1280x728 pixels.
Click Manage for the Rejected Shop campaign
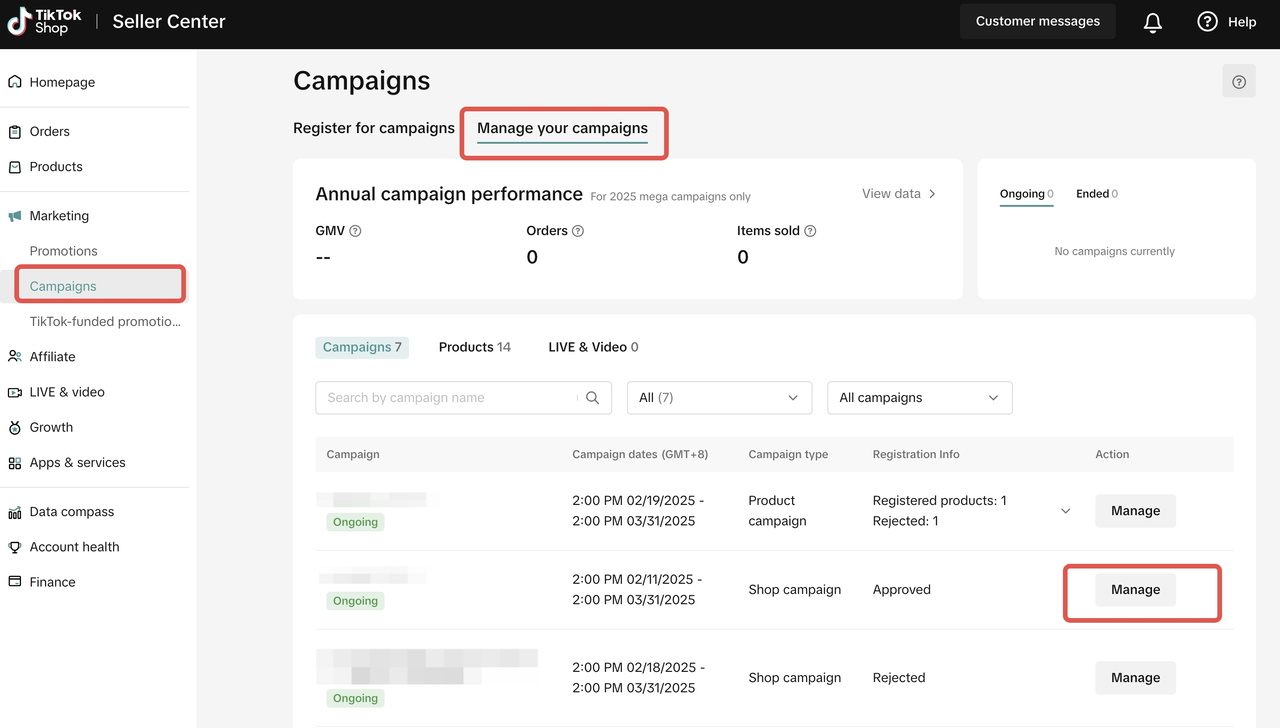1135,678
